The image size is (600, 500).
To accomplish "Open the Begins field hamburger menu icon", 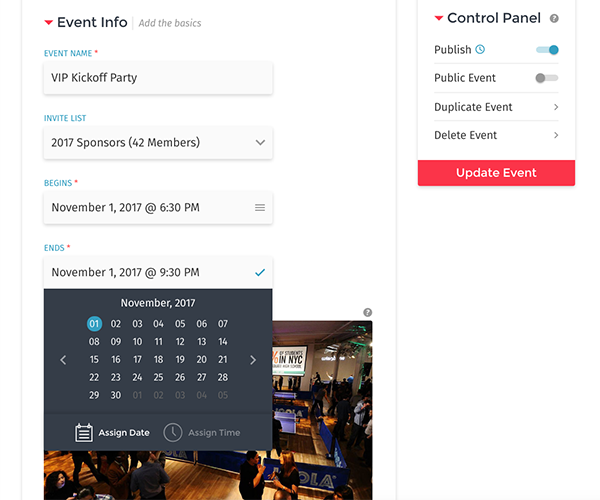I will pyautogui.click(x=260, y=208).
